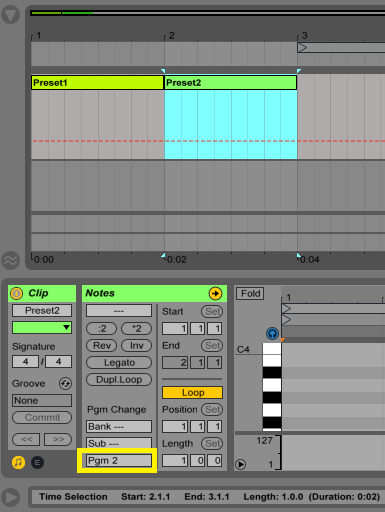Screen dimensions: 385x512
Task: Toggle the MIDI editor headphone preview
Action: tap(272, 333)
